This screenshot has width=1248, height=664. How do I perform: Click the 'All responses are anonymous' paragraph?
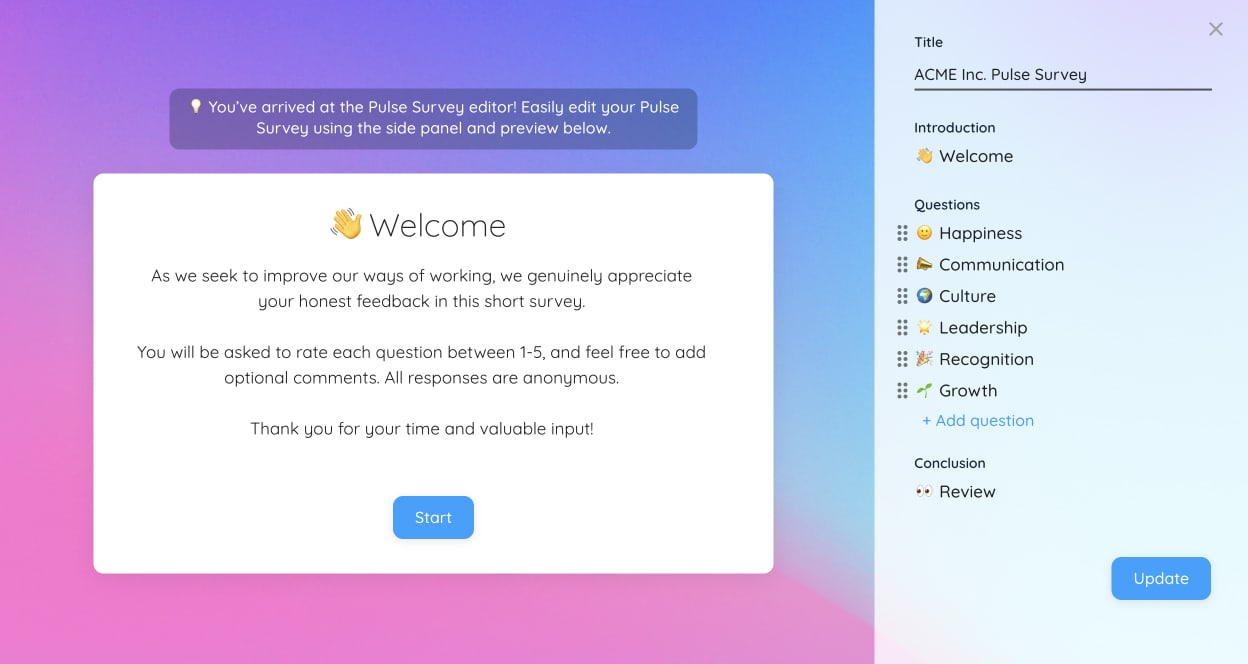tap(421, 365)
